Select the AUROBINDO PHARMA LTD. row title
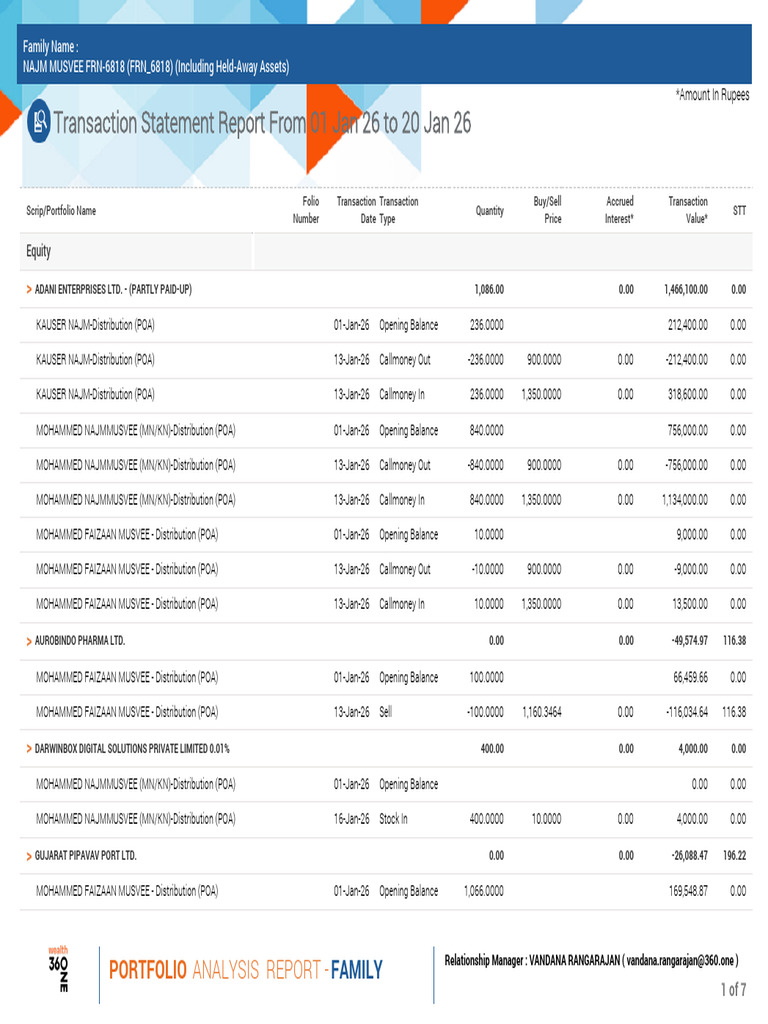Screen dimensions: 768x1024 [80, 641]
